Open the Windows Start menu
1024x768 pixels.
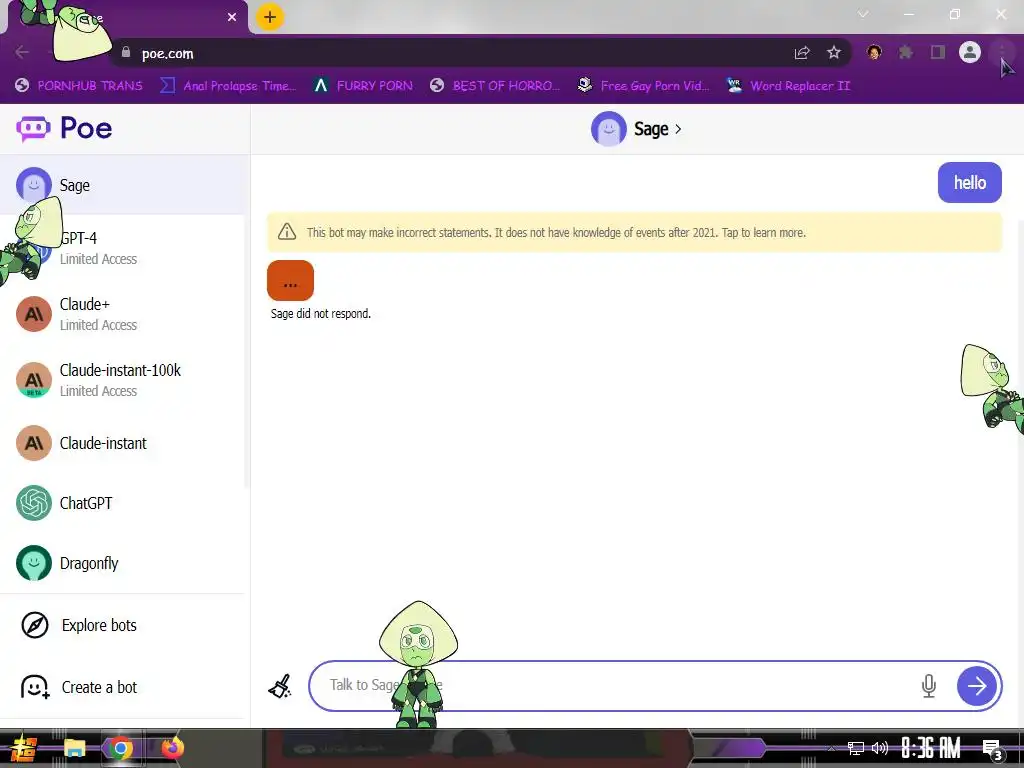point(24,748)
